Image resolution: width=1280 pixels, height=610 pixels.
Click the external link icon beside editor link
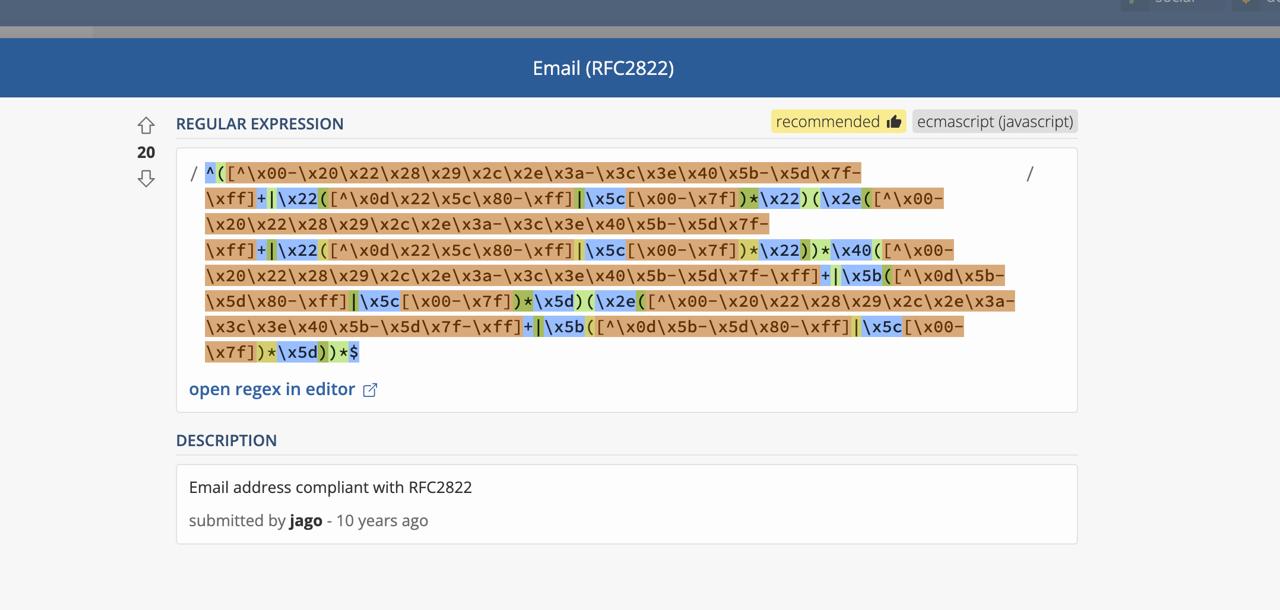370,390
